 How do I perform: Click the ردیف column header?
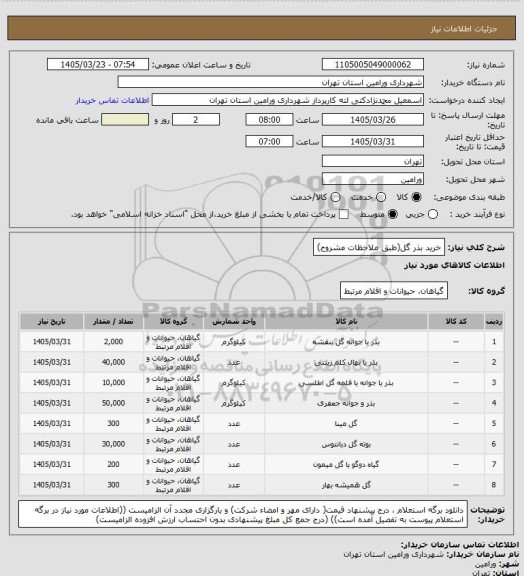point(494,322)
